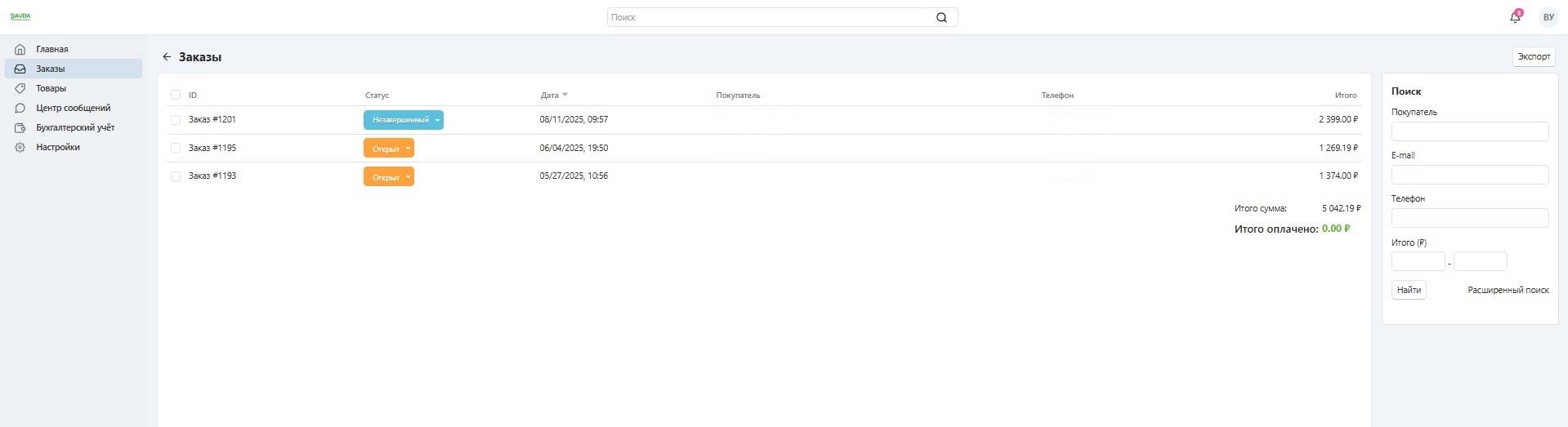Viewport: 1568px width, 427px height.
Task: Click the wallet icon for Бухгалтерский учёт
Action: coord(20,128)
